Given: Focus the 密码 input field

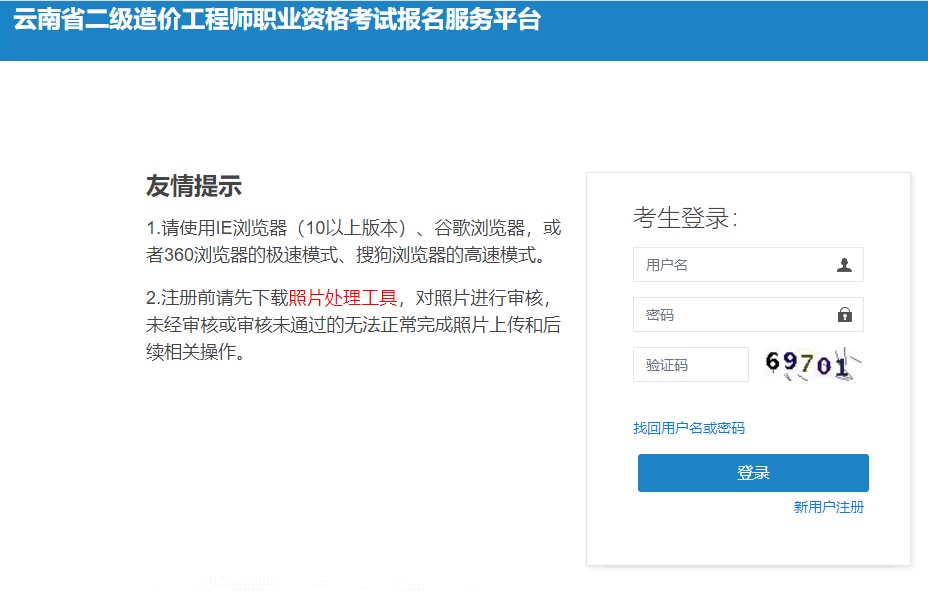Looking at the screenshot, I should coord(735,315).
